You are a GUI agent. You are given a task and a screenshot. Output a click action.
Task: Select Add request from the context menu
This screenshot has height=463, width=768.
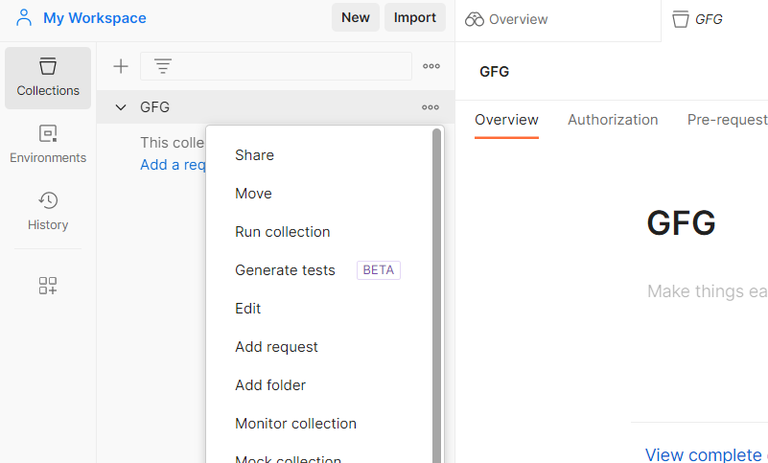pos(276,347)
